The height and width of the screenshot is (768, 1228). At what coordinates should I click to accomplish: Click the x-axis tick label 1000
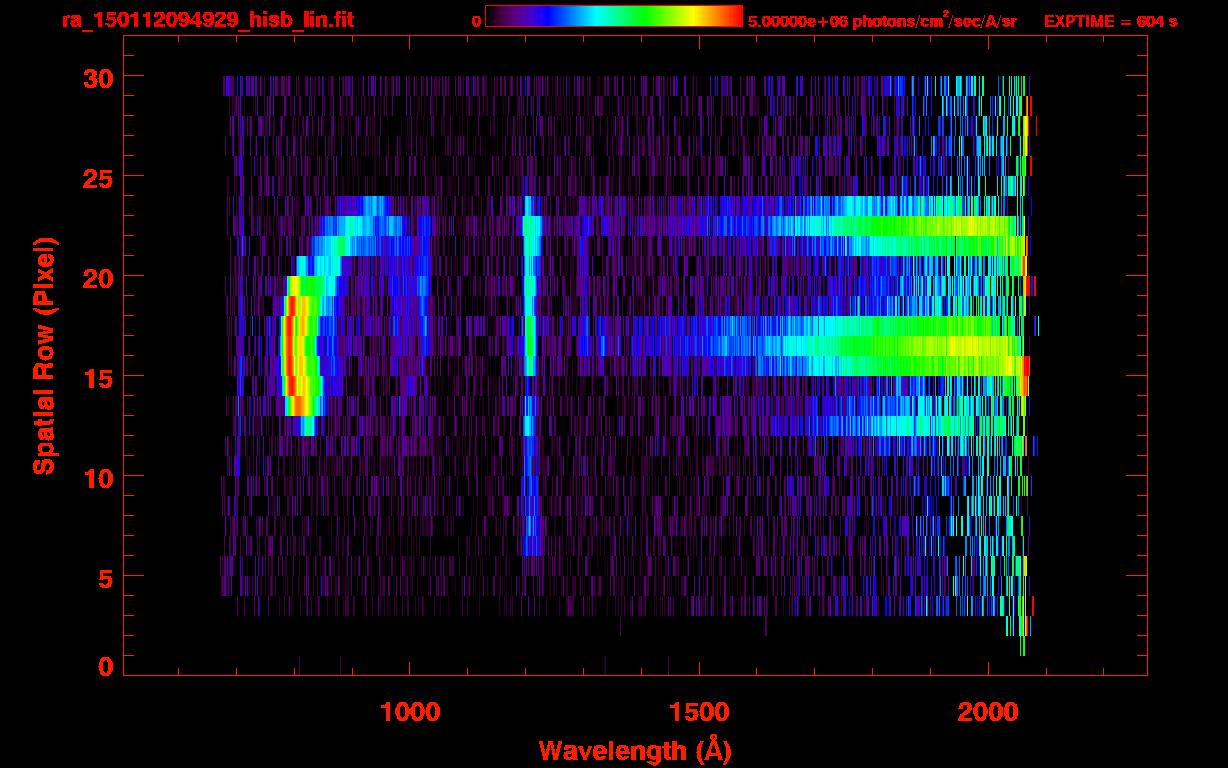[x=410, y=712]
